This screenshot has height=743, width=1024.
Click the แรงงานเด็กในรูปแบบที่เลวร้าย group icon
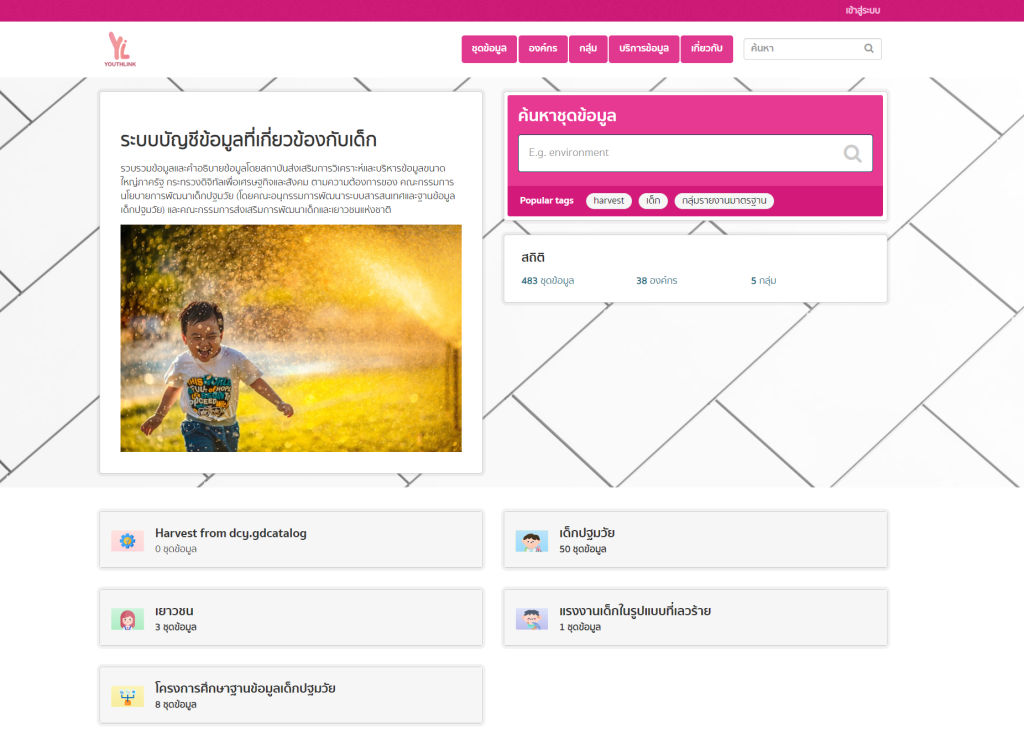pyautogui.click(x=531, y=619)
